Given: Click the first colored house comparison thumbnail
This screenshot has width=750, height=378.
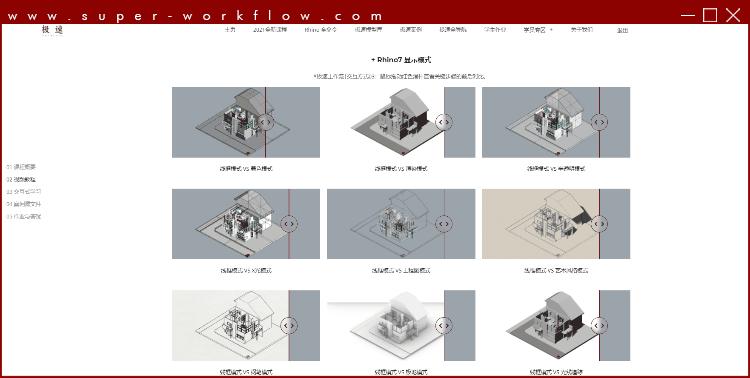Looking at the screenshot, I should (246, 122).
